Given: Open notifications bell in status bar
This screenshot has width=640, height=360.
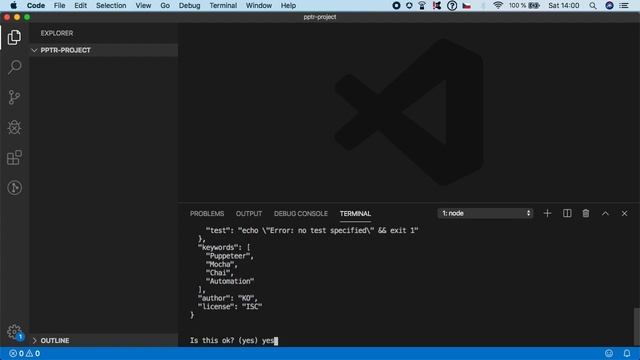Looking at the screenshot, I should [627, 353].
